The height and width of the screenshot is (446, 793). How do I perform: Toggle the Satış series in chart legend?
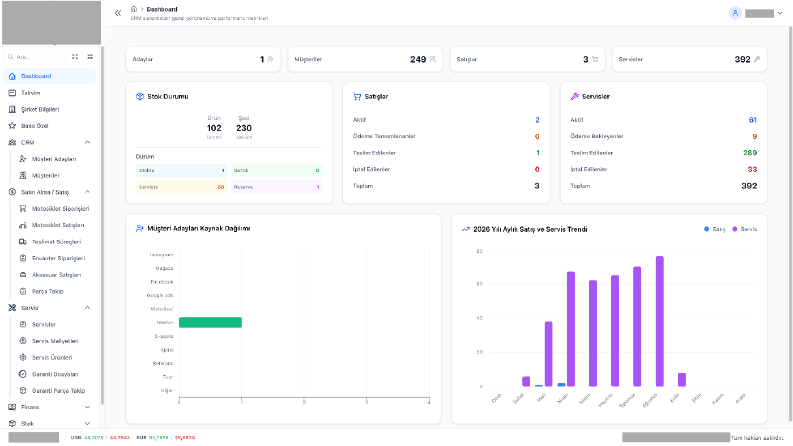(x=715, y=229)
